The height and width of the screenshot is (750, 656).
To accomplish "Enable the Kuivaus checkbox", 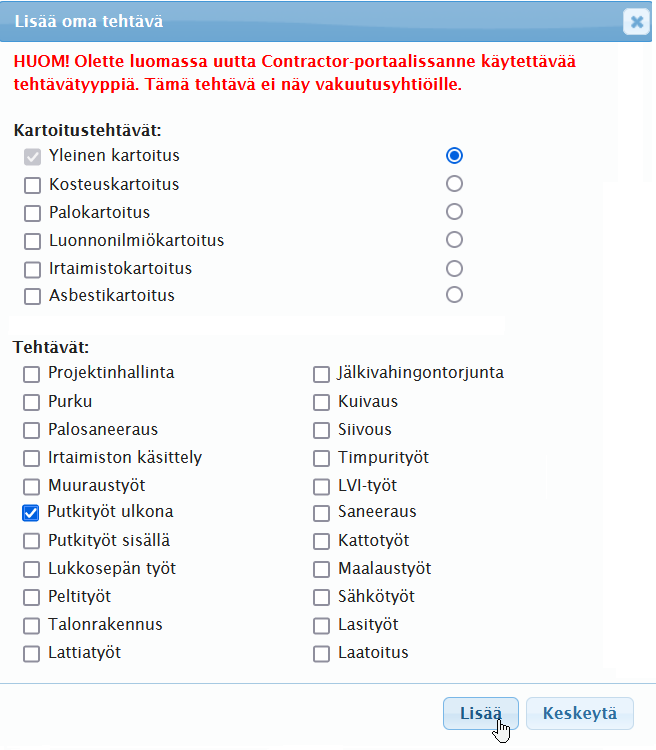I will coord(321,403).
